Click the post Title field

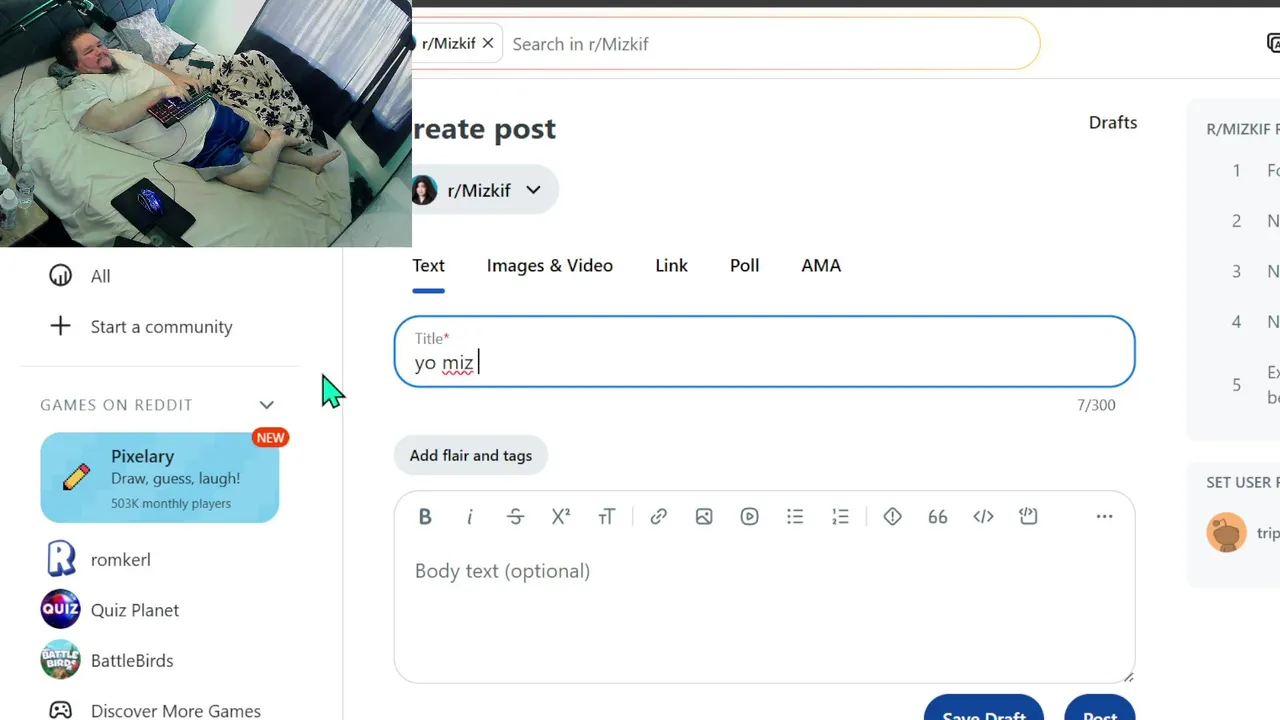(765, 352)
